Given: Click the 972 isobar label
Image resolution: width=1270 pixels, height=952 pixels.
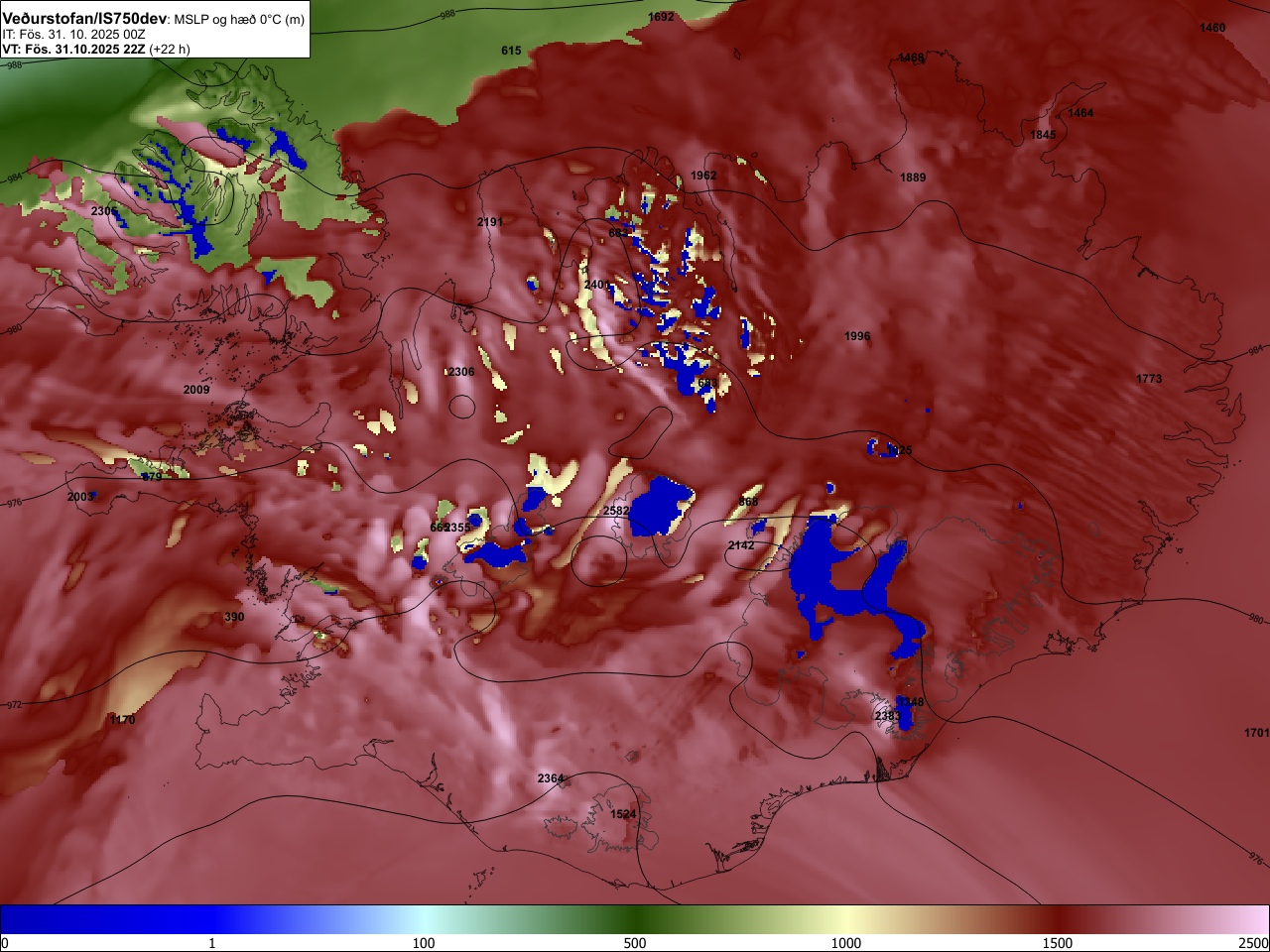Looking at the screenshot, I should pyautogui.click(x=14, y=705).
